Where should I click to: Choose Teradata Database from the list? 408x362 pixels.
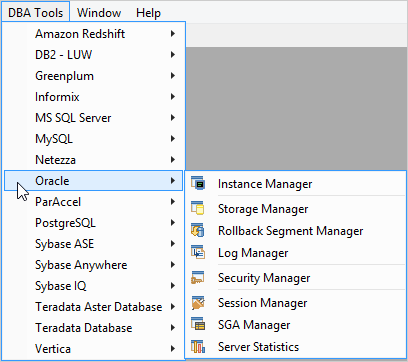[93, 328]
